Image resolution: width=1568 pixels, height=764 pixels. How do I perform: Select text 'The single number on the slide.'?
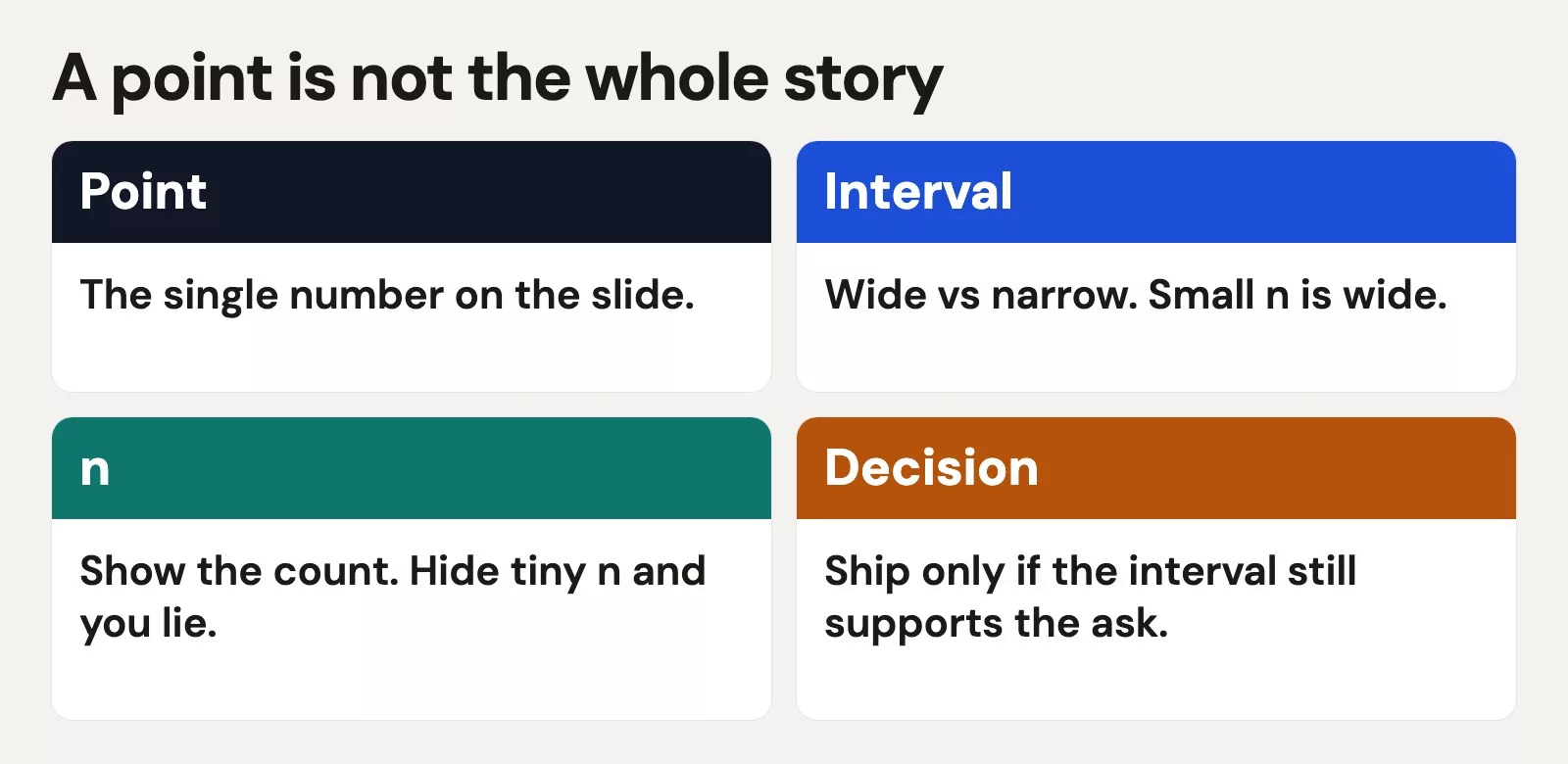click(387, 296)
